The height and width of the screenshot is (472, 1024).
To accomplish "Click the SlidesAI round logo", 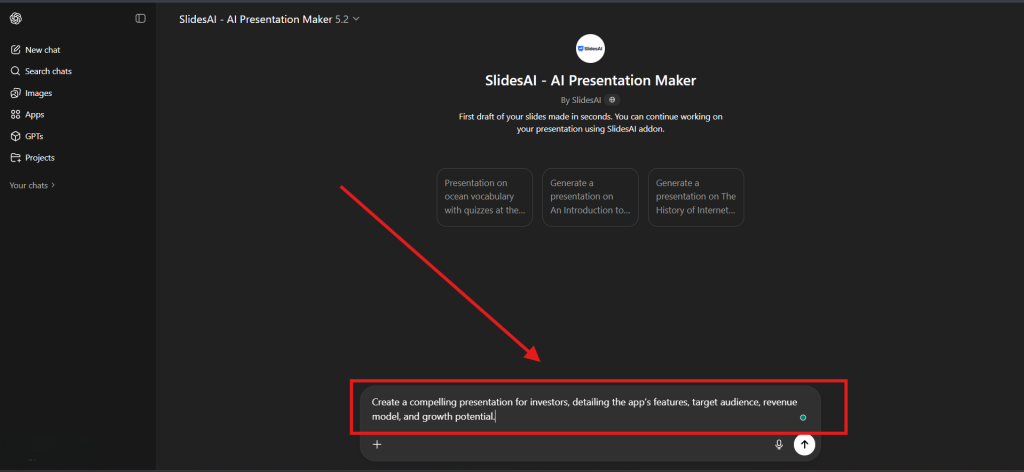I will 590,48.
